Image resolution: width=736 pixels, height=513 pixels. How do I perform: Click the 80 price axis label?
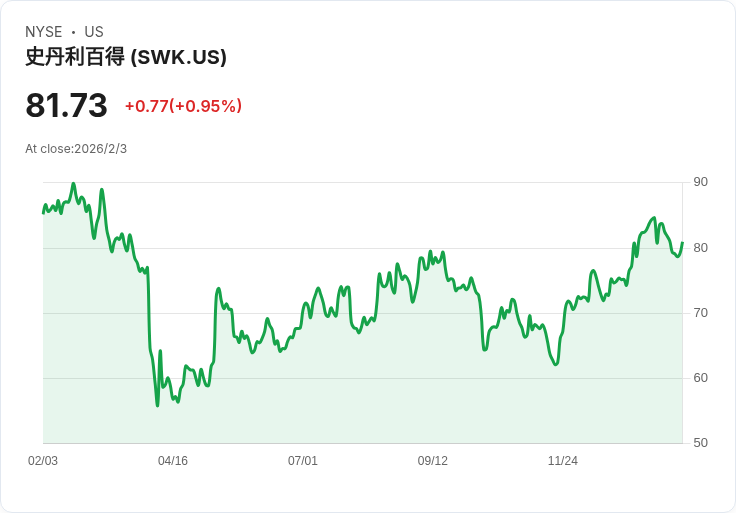tap(700, 248)
